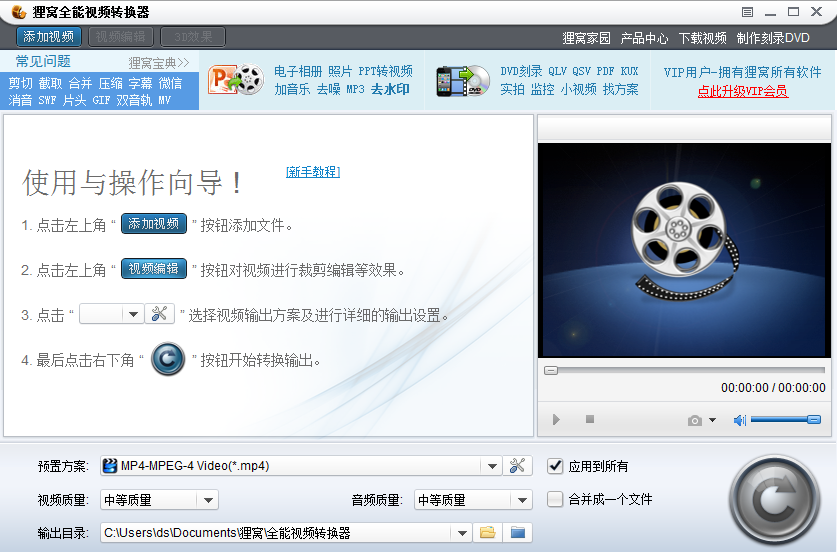
Task: Stop playback with the stop button
Action: coord(589,420)
